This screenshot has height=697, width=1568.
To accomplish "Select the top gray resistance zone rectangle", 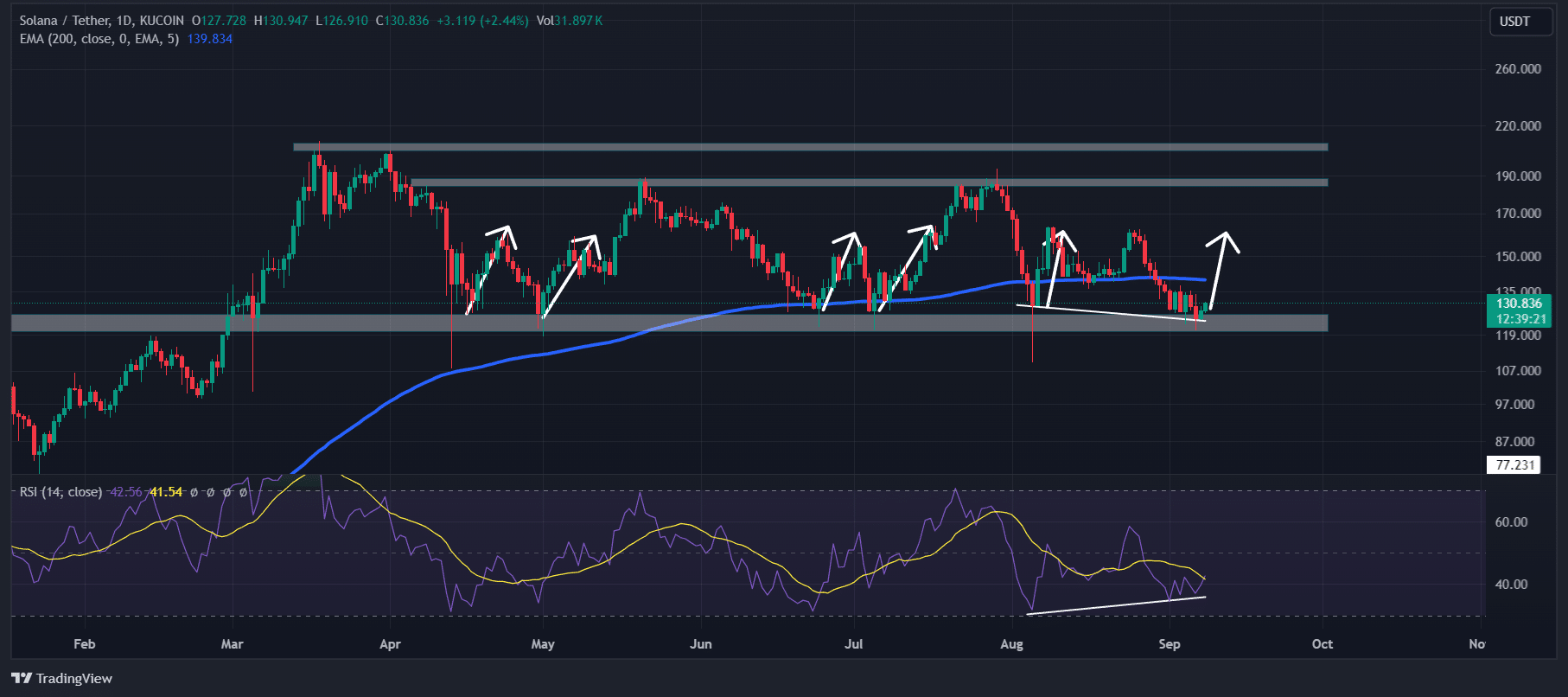I will tap(810, 147).
